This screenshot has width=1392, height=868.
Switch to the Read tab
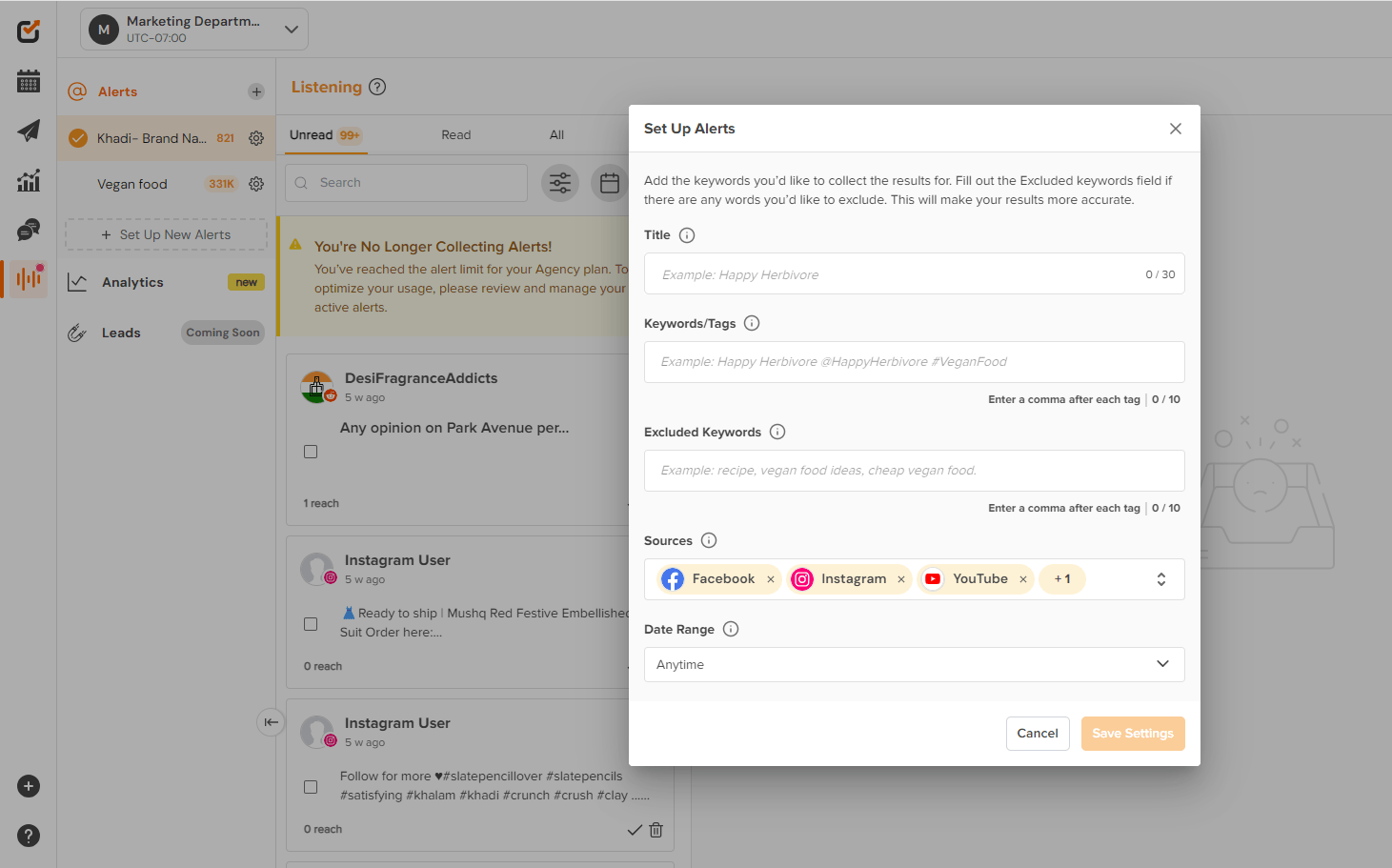pos(456,135)
